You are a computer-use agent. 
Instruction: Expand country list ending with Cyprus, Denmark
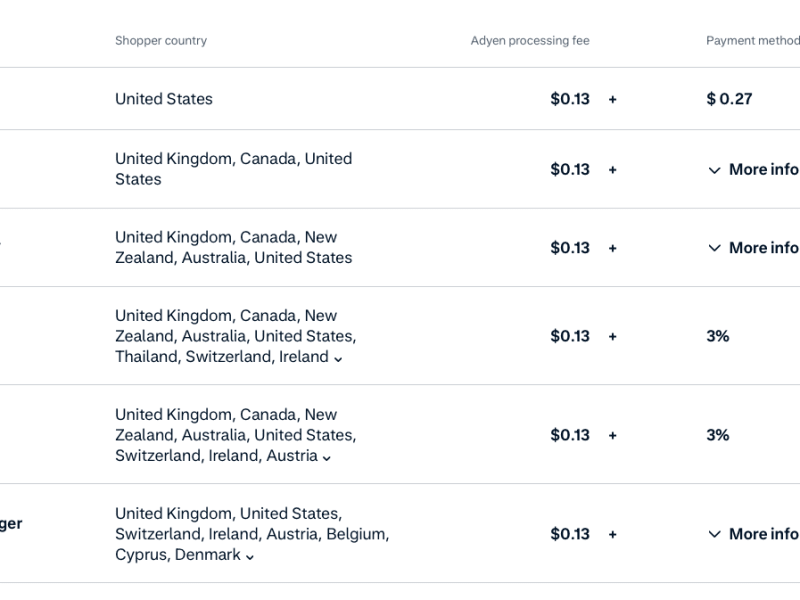click(249, 557)
